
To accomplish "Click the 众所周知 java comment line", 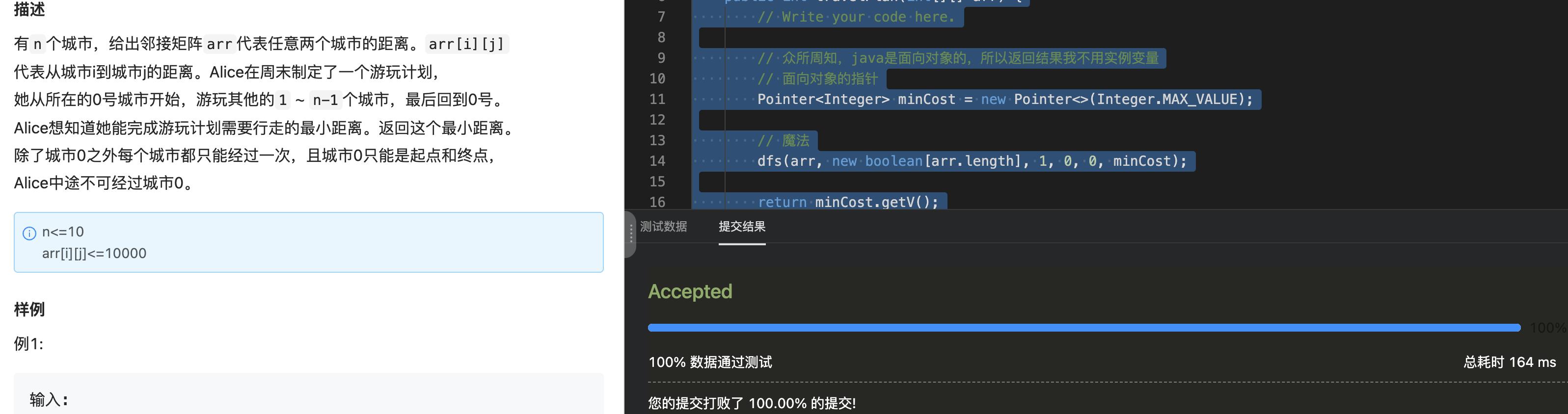I will [958, 58].
